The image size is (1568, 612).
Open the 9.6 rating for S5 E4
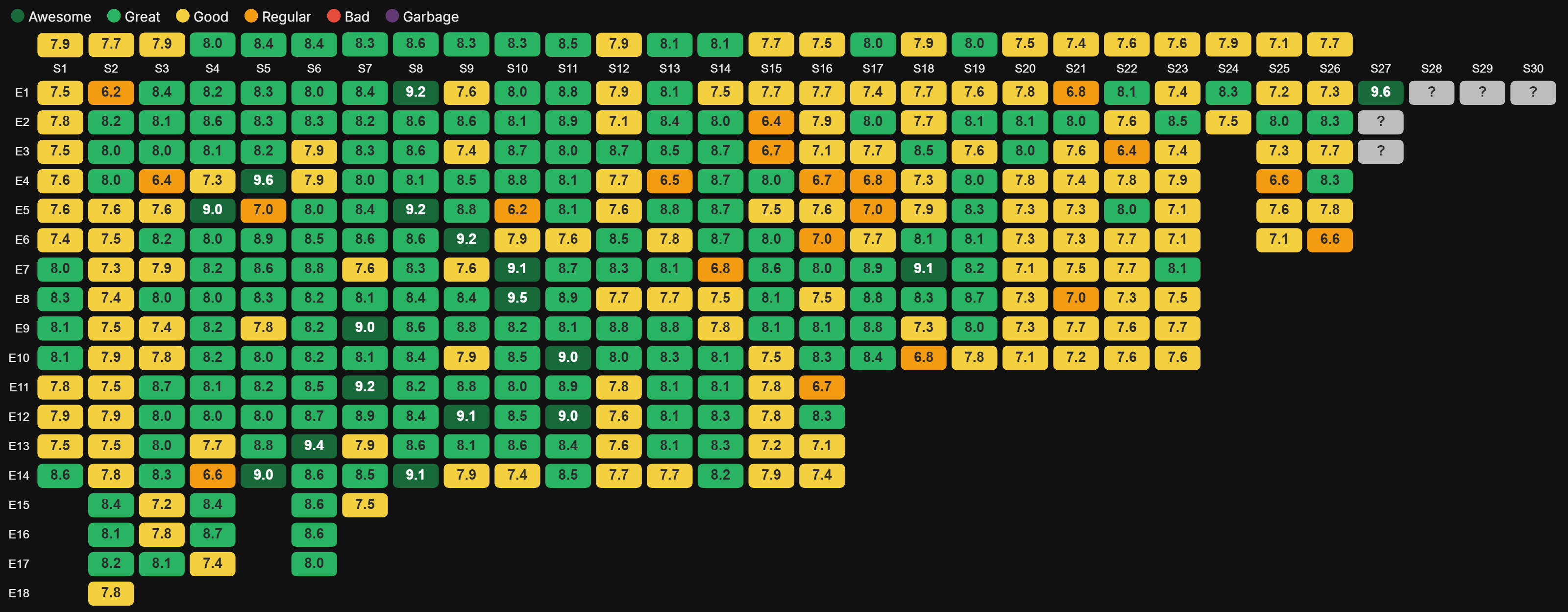pyautogui.click(x=263, y=181)
